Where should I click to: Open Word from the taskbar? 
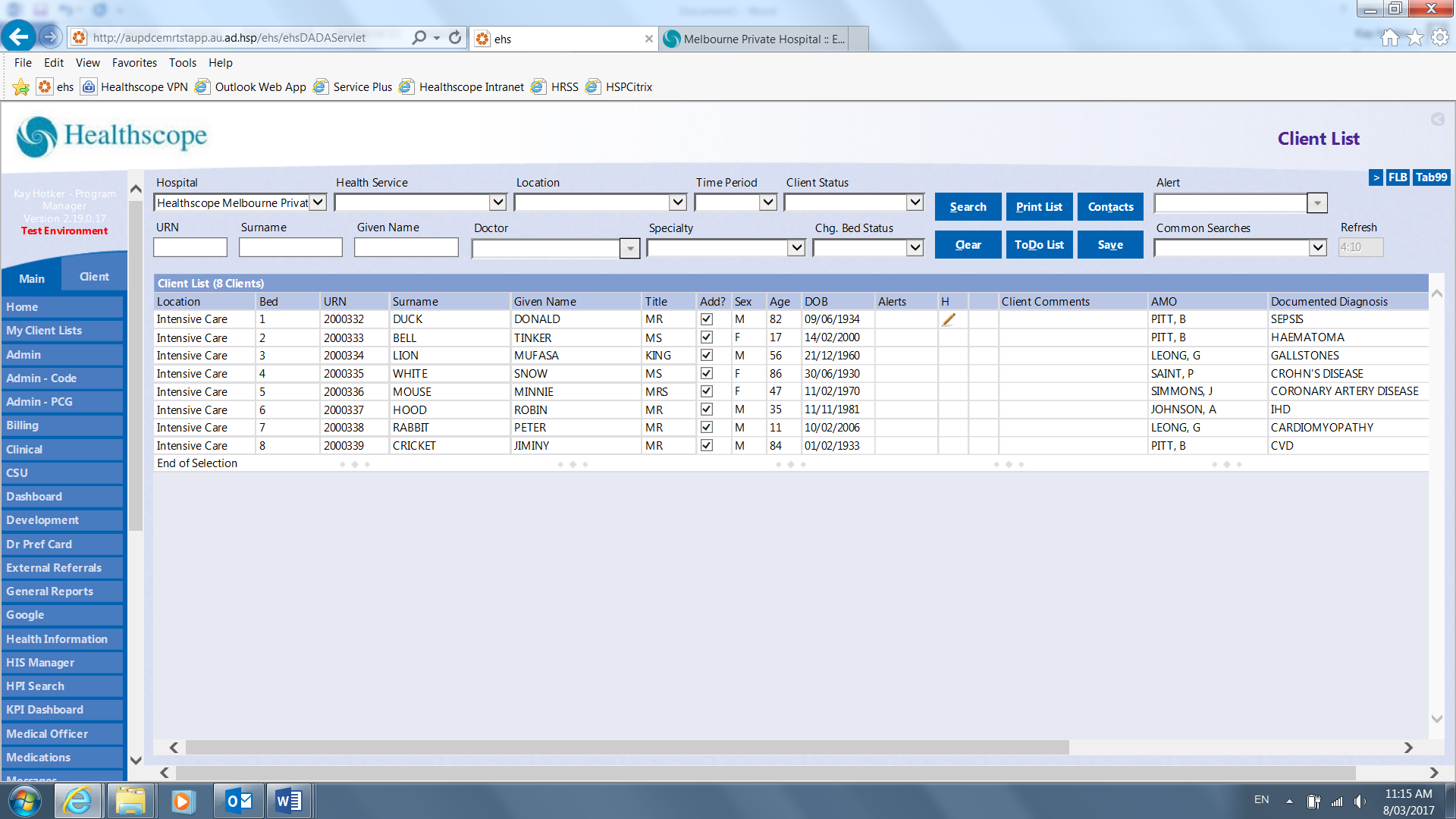288,801
